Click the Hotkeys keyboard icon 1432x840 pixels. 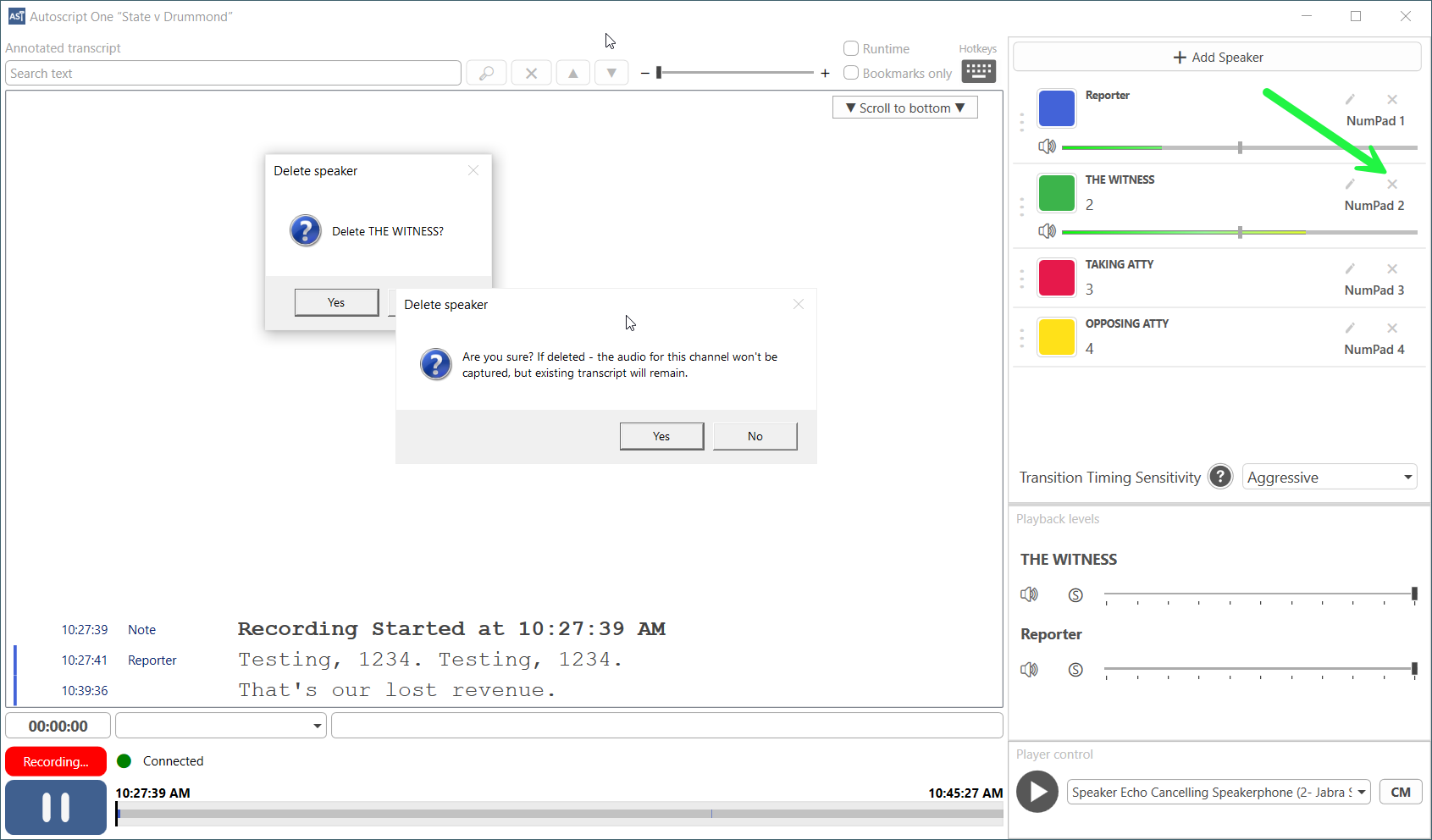(978, 71)
